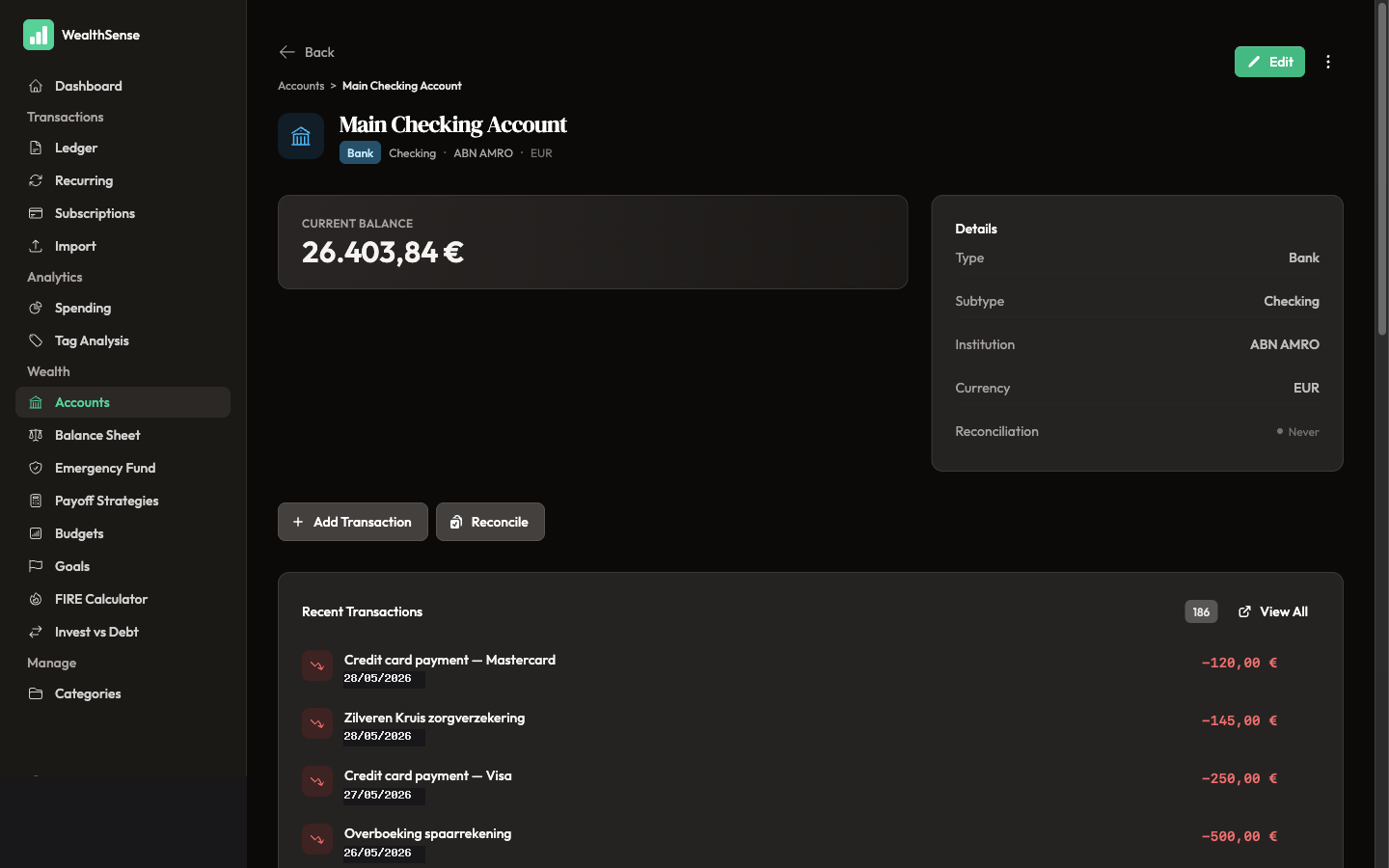1389x868 pixels.
Task: Open the Ledger page
Action: [123, 148]
